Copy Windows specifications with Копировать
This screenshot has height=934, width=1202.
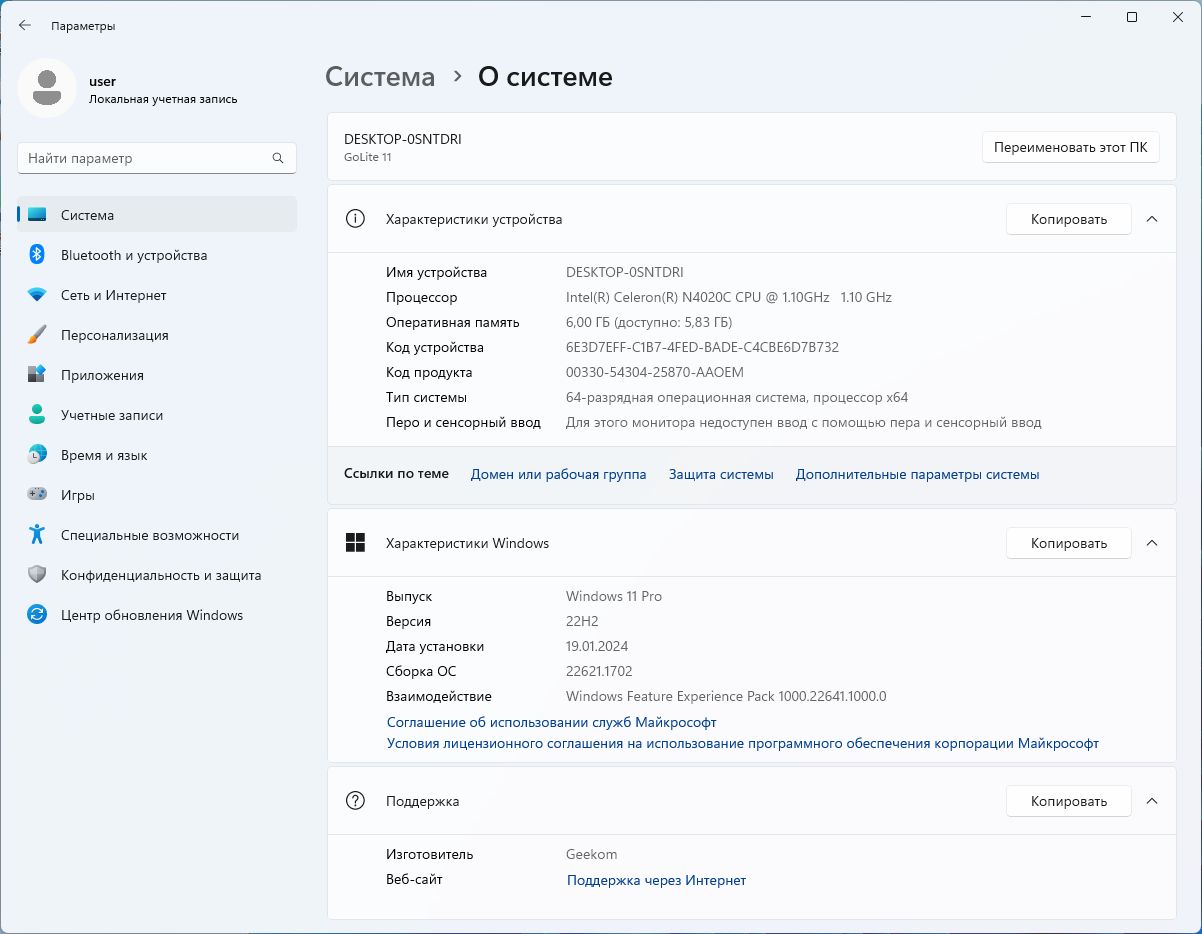[1068, 543]
